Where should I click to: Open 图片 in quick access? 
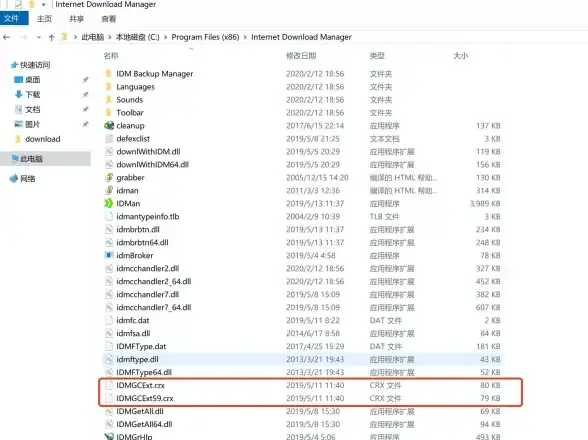coord(33,124)
